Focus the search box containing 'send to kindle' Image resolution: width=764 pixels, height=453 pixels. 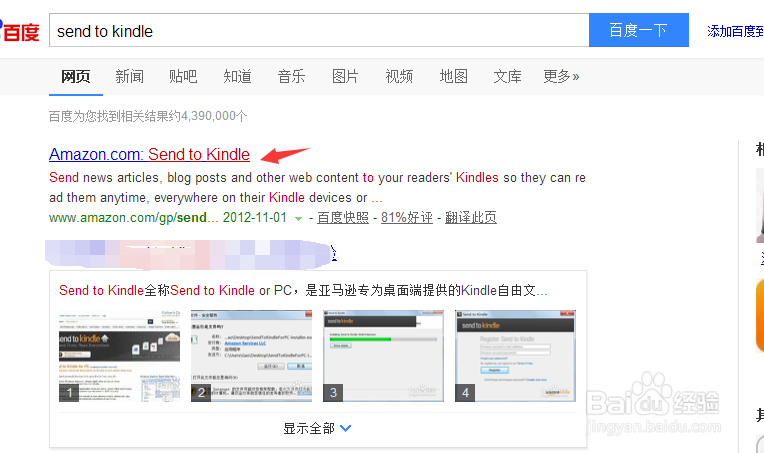point(319,31)
